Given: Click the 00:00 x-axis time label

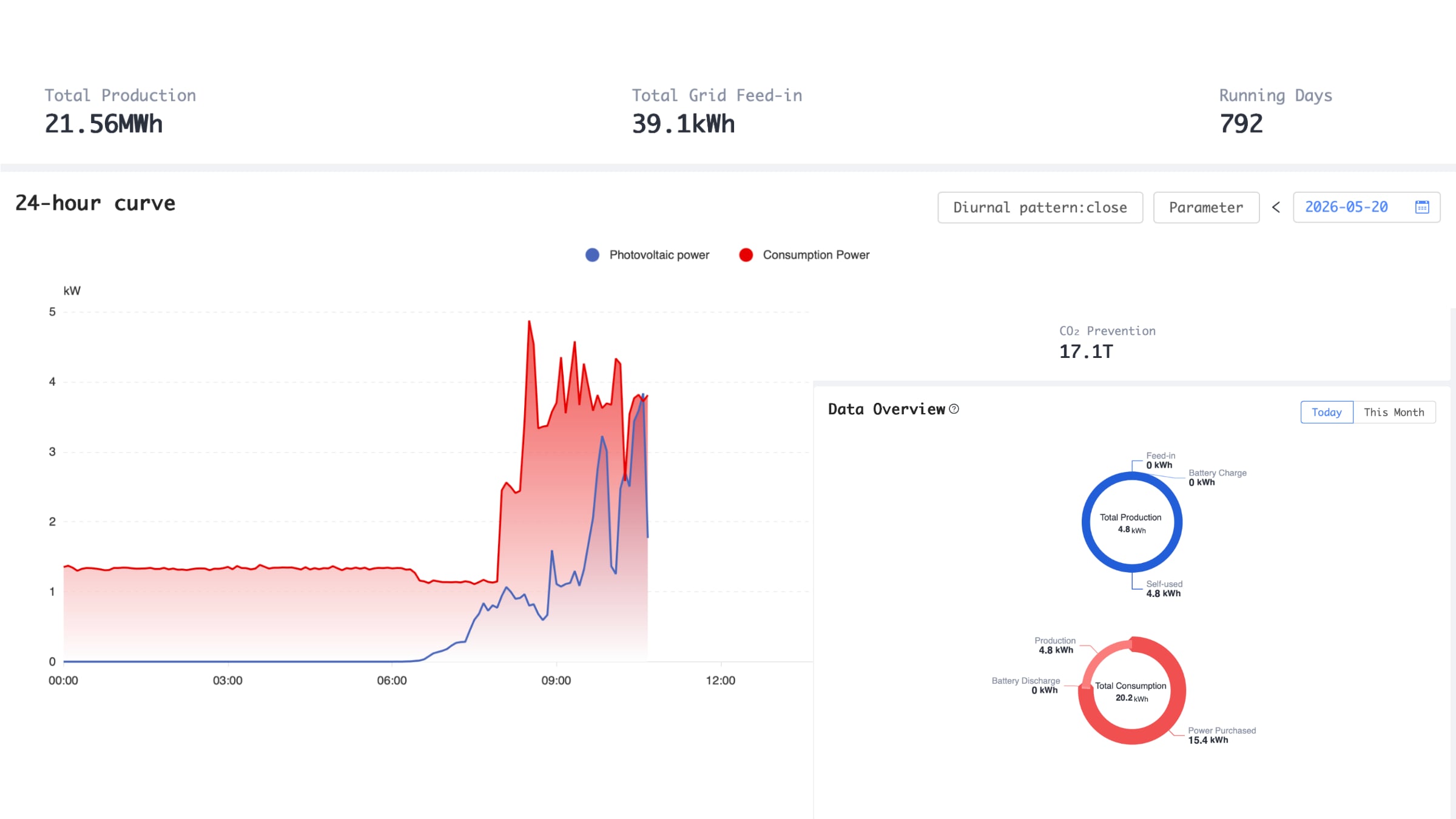Looking at the screenshot, I should [x=63, y=681].
